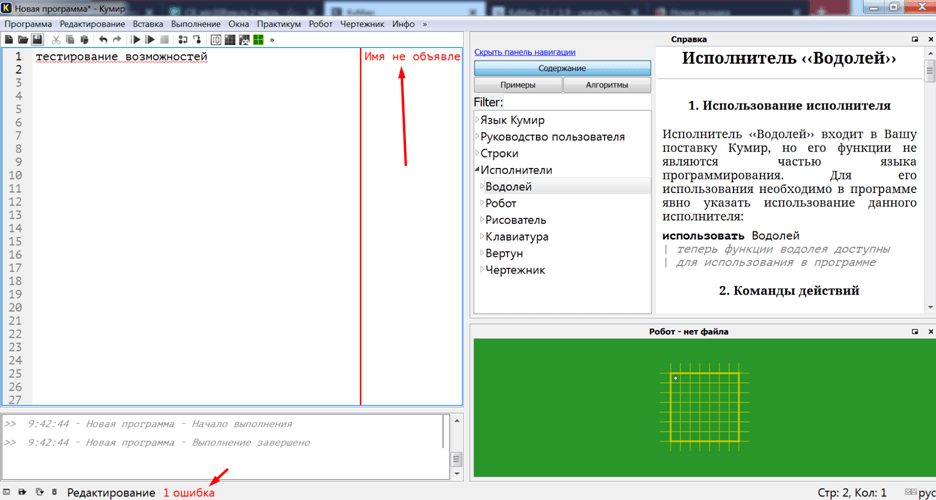Viewport: 936px width, 500px height.
Task: Float the Справка panel with undock icon
Action: [x=915, y=39]
